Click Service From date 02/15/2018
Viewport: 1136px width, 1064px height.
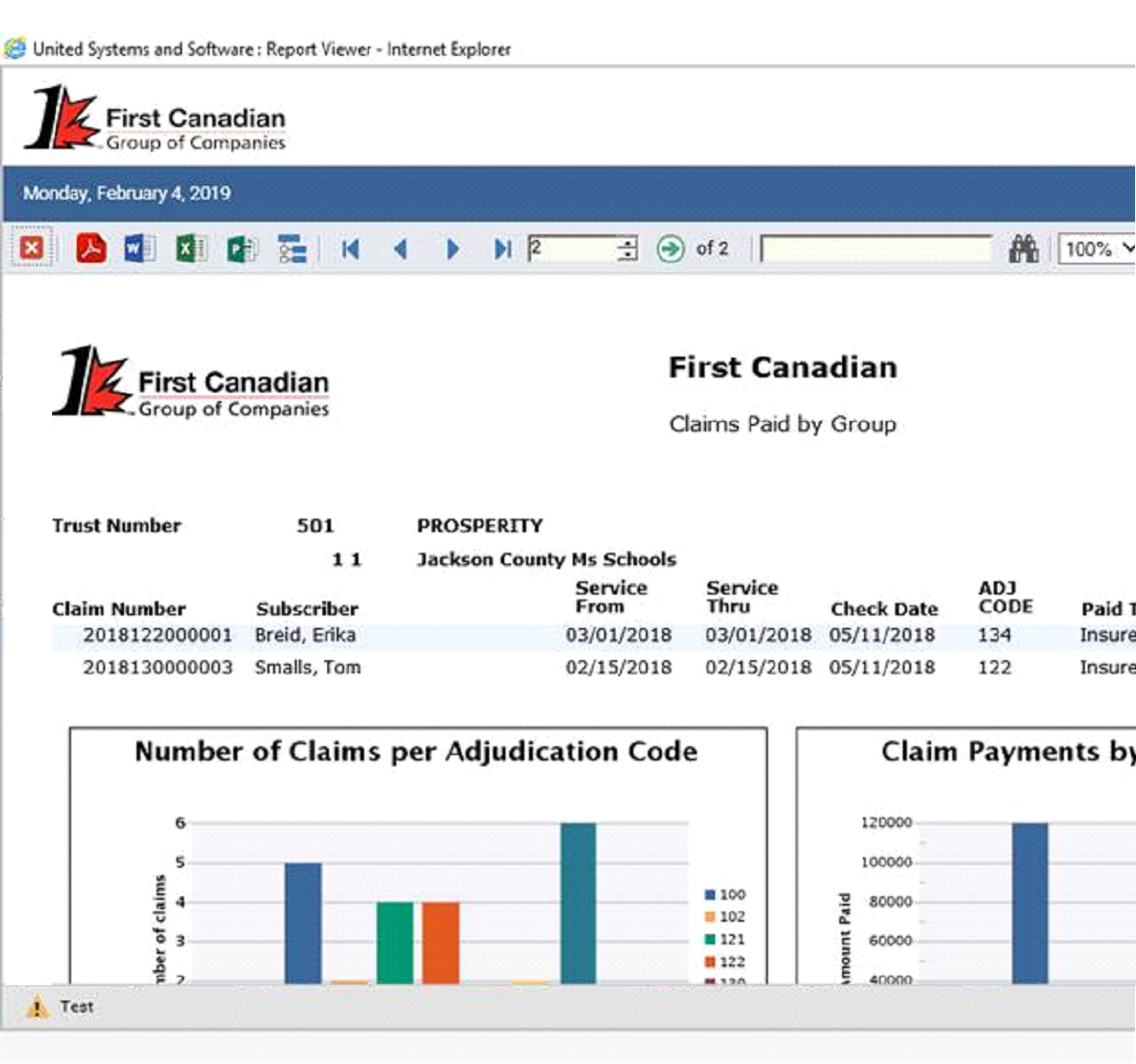[x=618, y=667]
